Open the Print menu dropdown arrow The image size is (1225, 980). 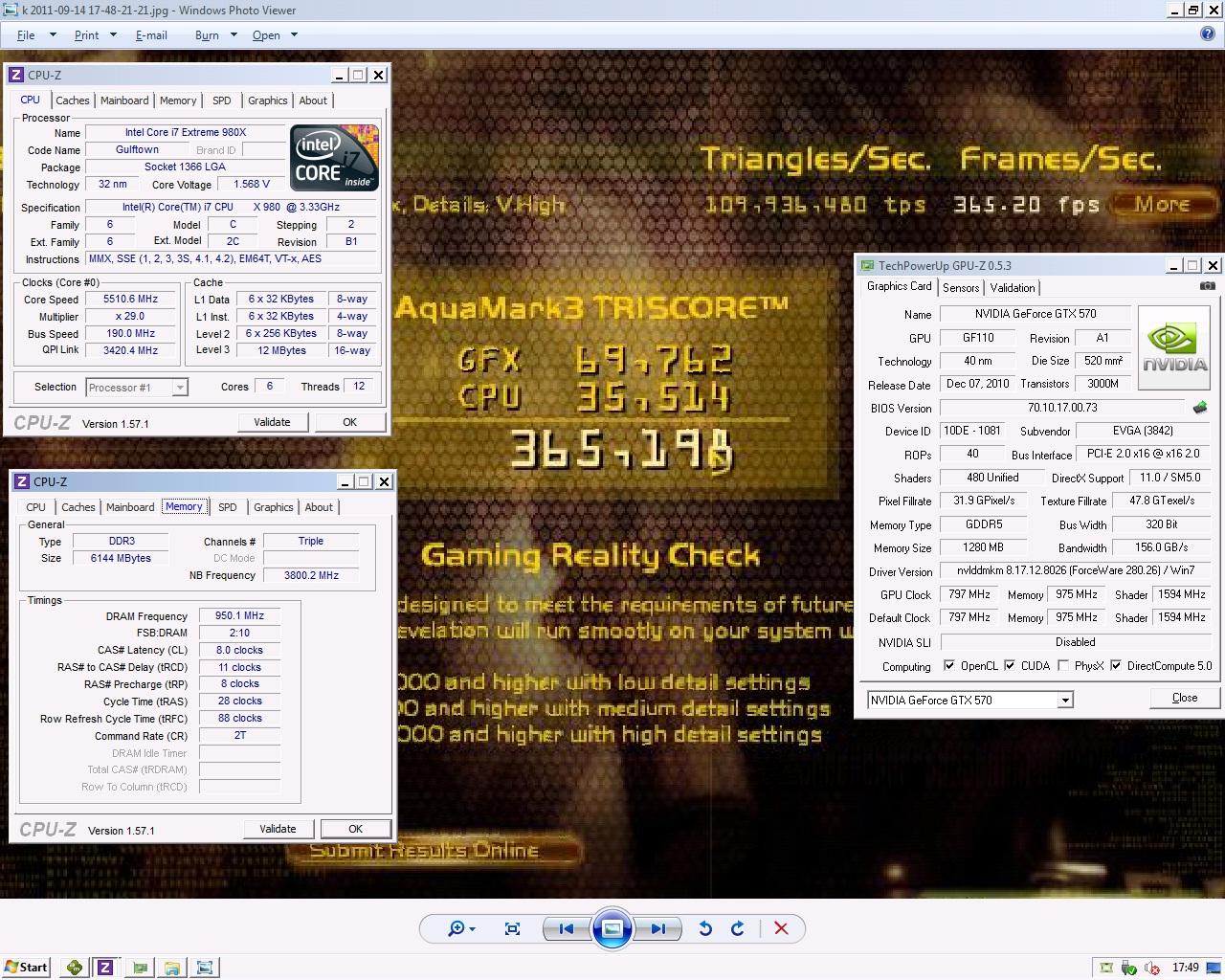point(113,34)
